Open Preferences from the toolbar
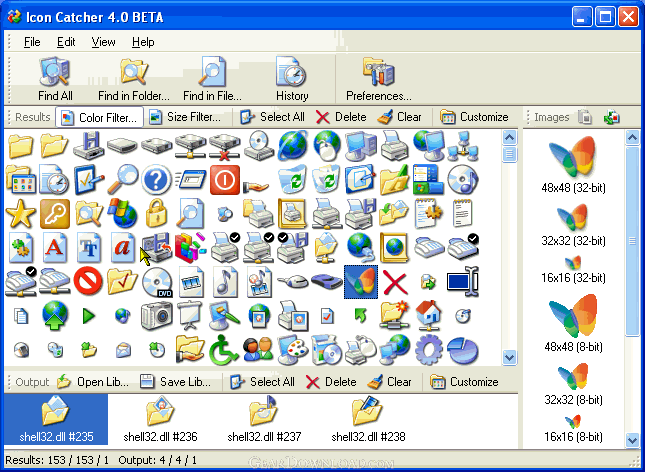 (x=378, y=79)
